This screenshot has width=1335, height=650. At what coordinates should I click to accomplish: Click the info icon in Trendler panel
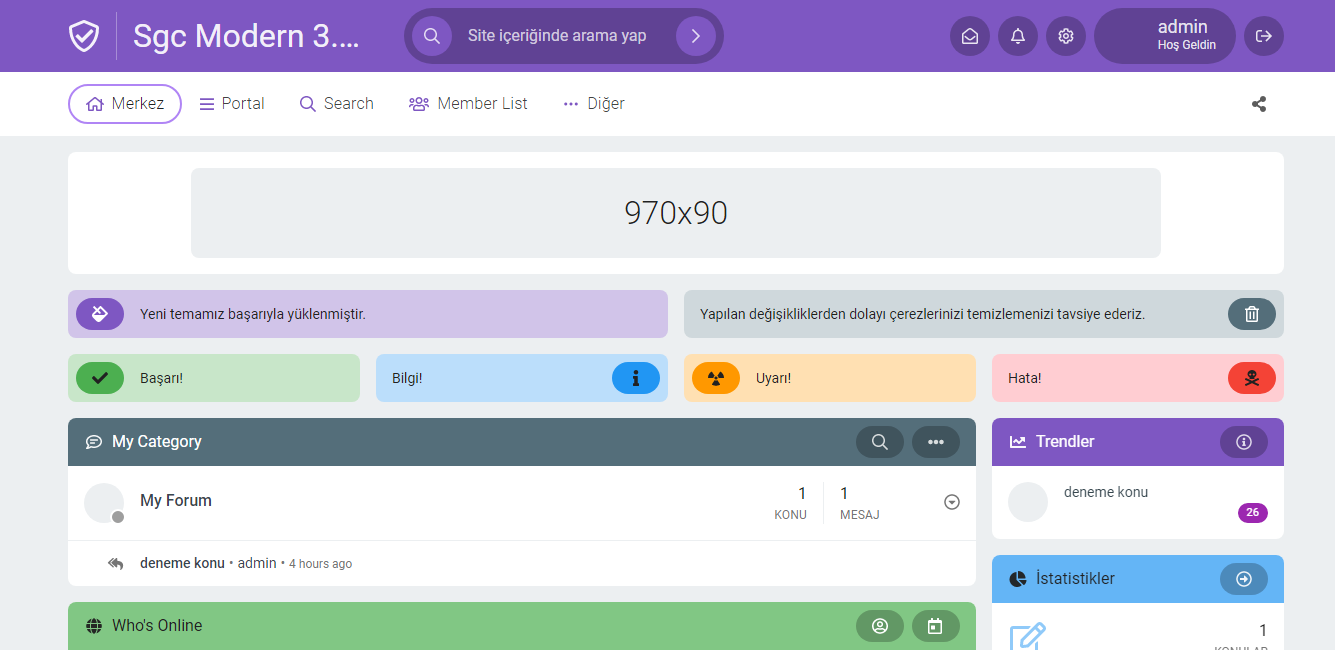1243,442
